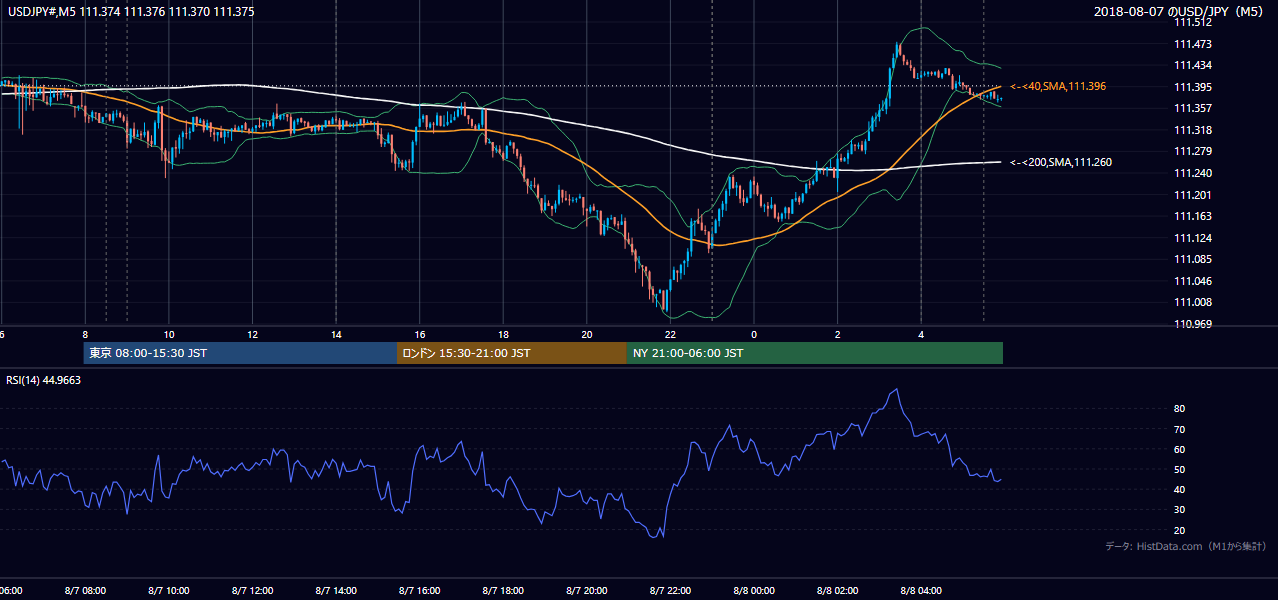Select the NY 21:00-06:00 JST session bar

click(x=815, y=353)
